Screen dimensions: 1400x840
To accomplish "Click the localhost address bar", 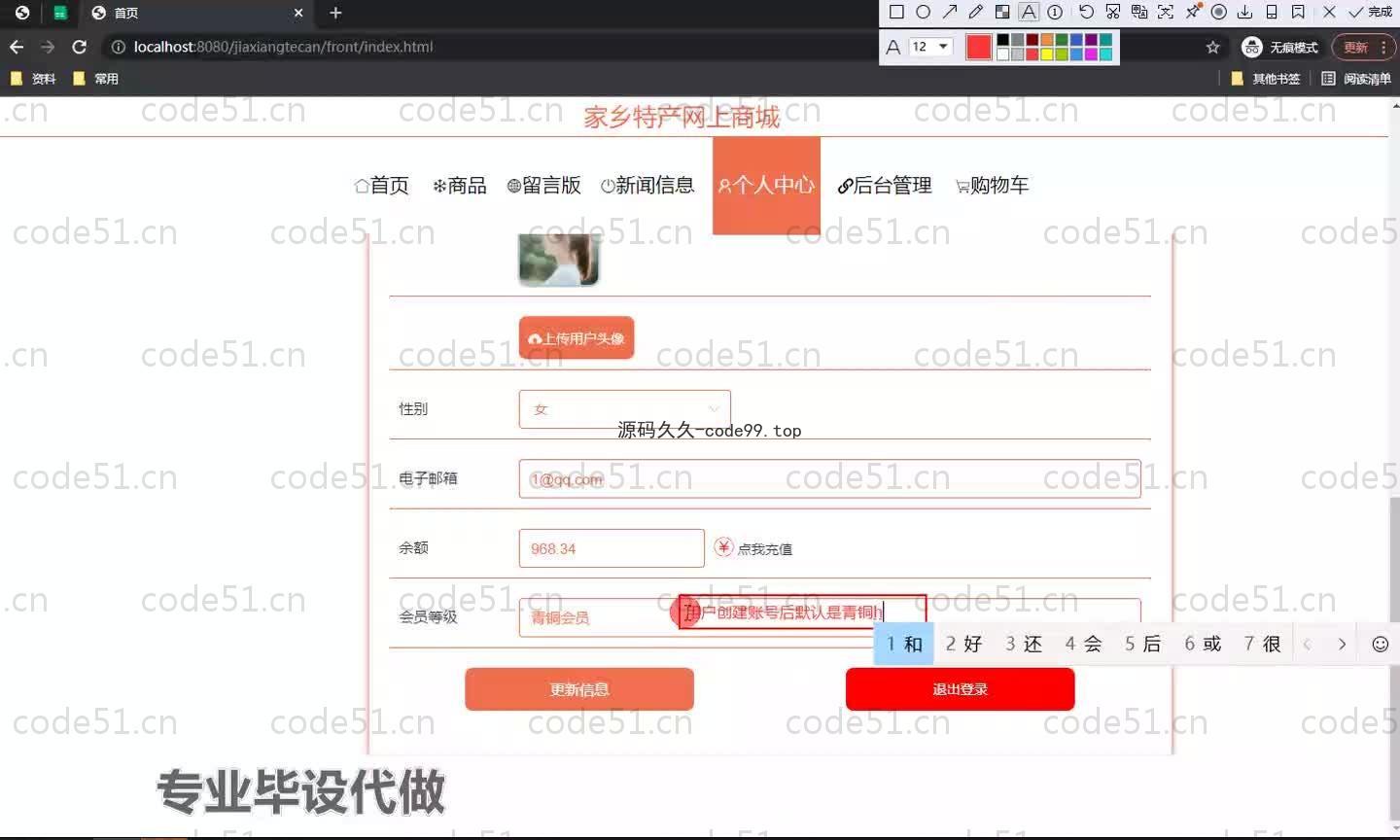I will 661,47.
